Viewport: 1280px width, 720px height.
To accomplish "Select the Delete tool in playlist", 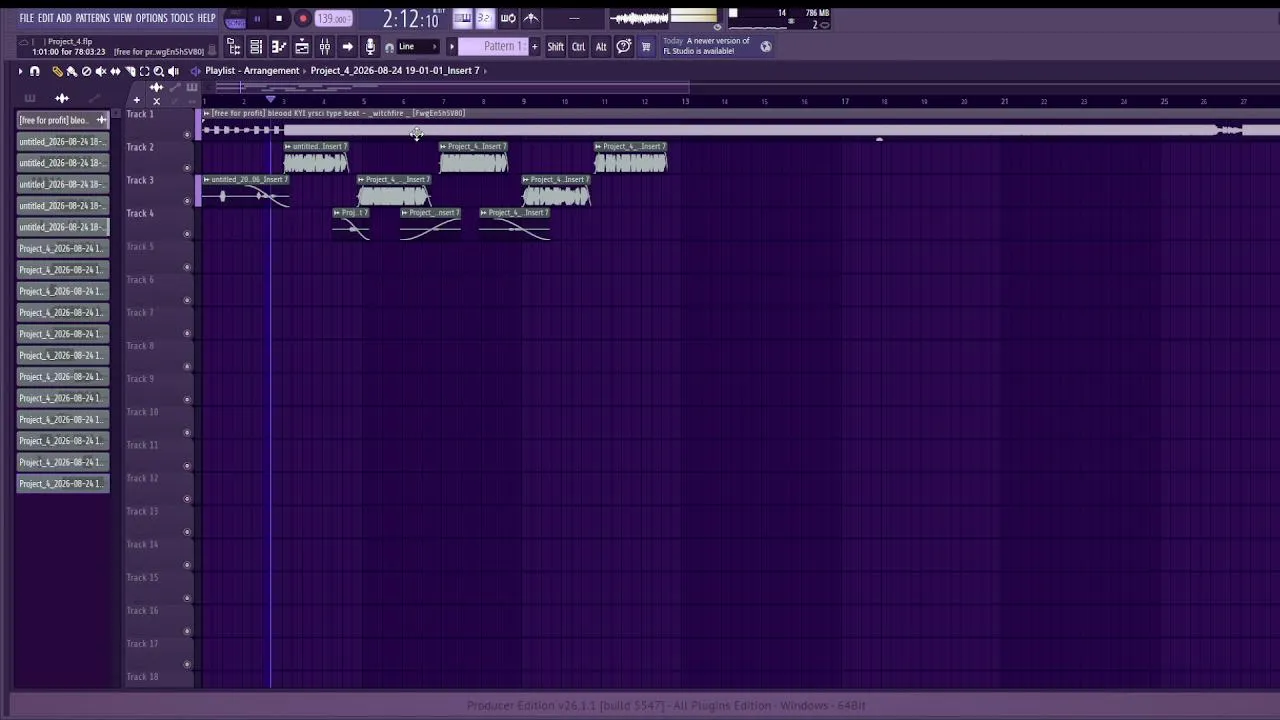I will tap(86, 71).
